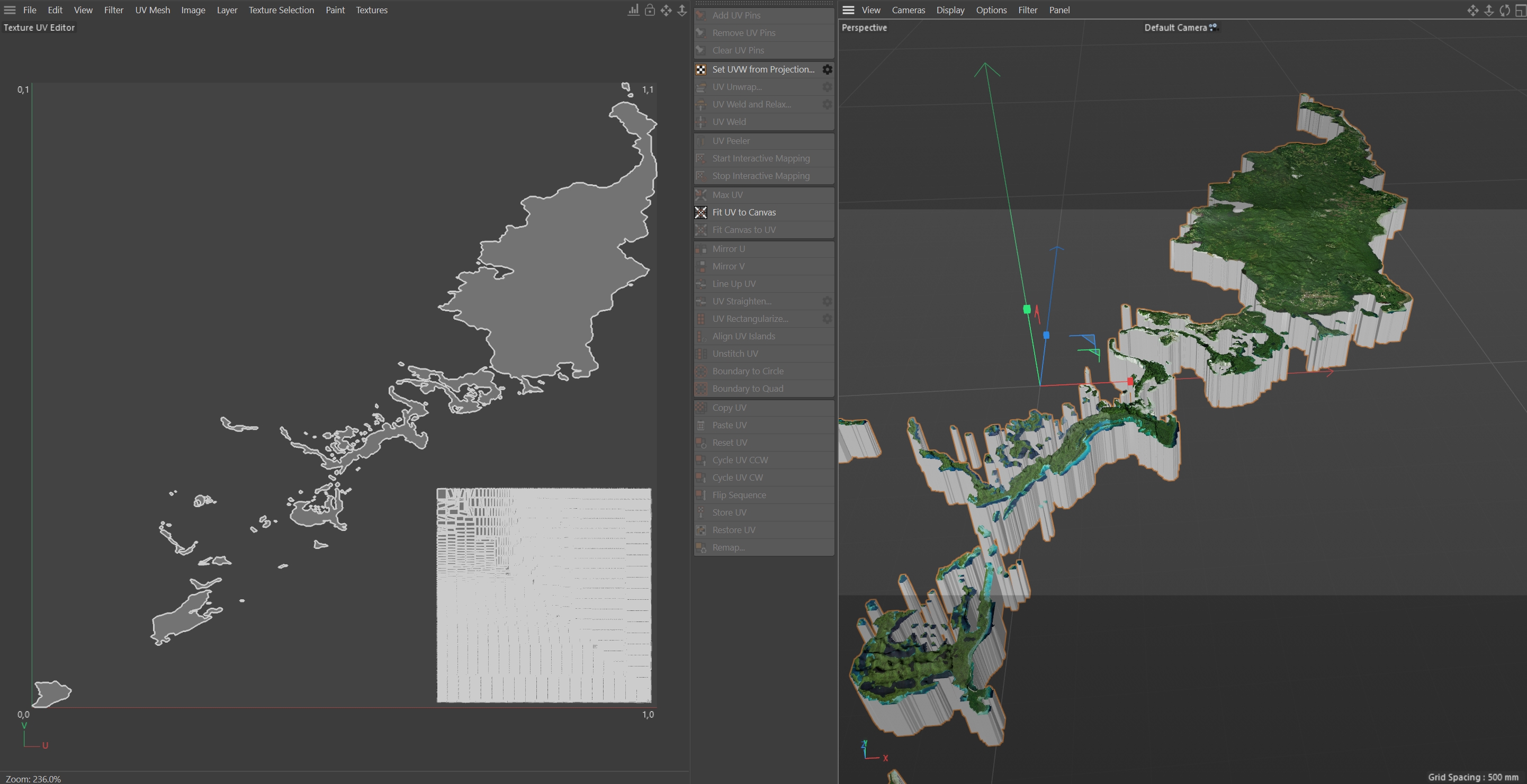Click the histogram icon in UV editor header
Viewport: 1527px width, 784px height.
633,10
